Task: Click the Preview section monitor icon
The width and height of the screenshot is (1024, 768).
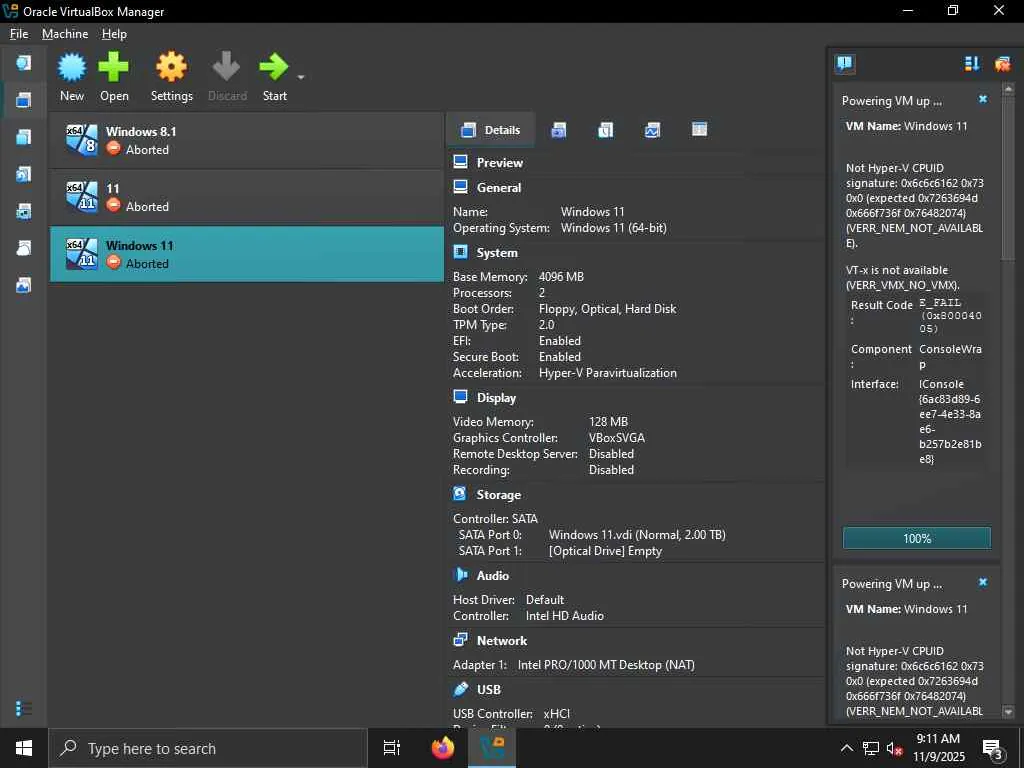Action: click(x=460, y=162)
